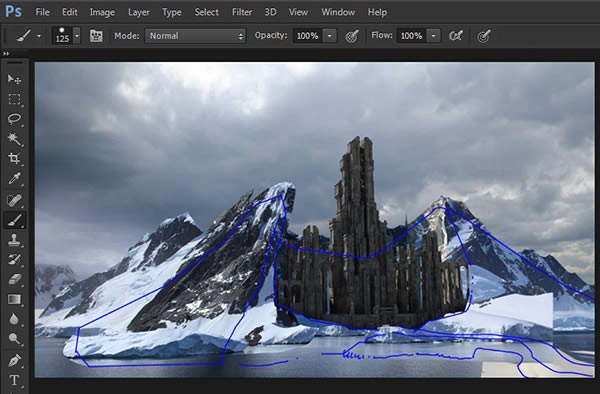Toggle pressure for size button
Viewport: 600px width, 394px height.
484,36
